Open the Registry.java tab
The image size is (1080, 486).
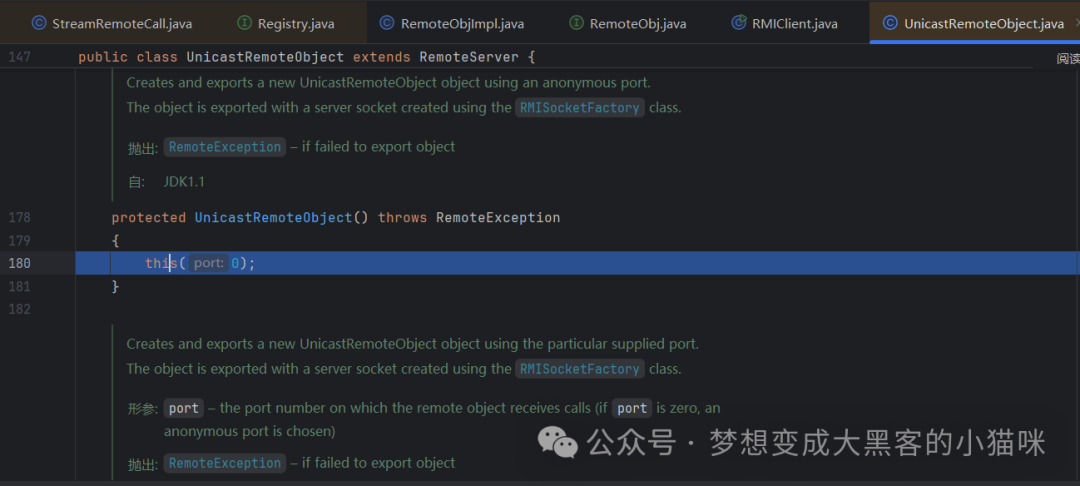click(286, 23)
